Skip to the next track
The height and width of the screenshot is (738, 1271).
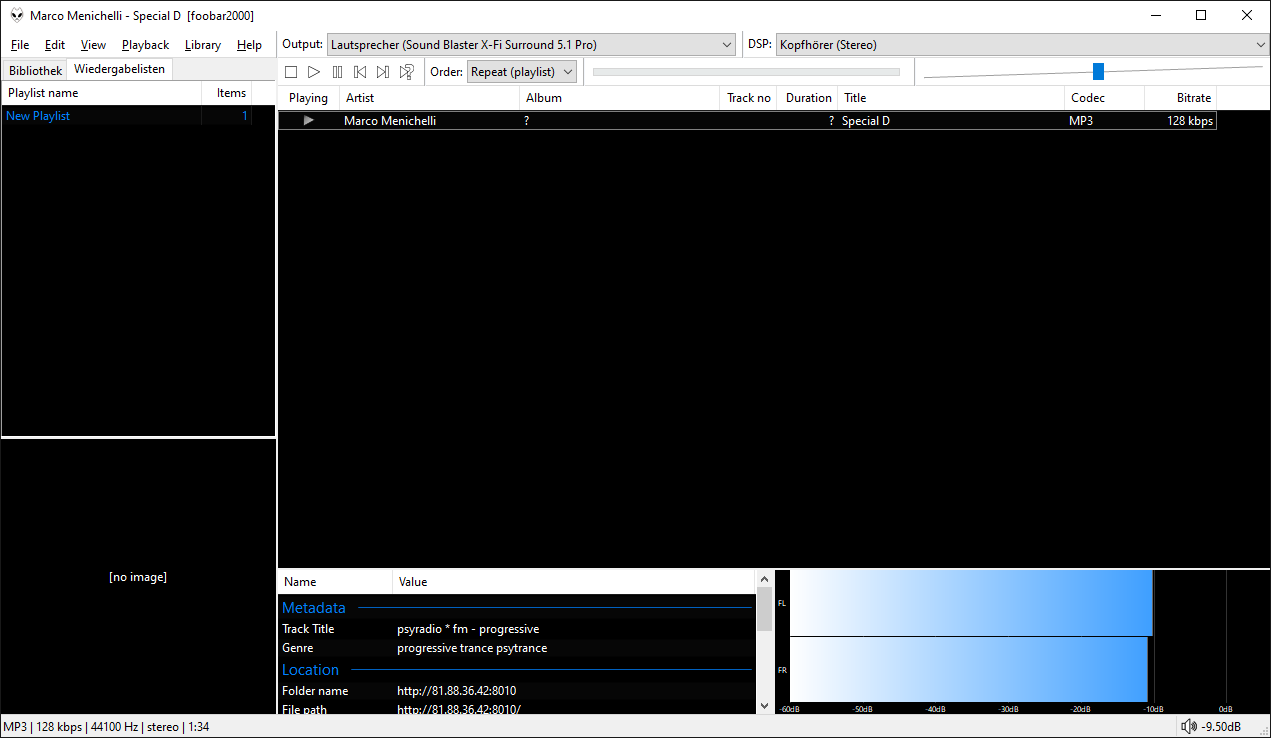pyautogui.click(x=383, y=72)
